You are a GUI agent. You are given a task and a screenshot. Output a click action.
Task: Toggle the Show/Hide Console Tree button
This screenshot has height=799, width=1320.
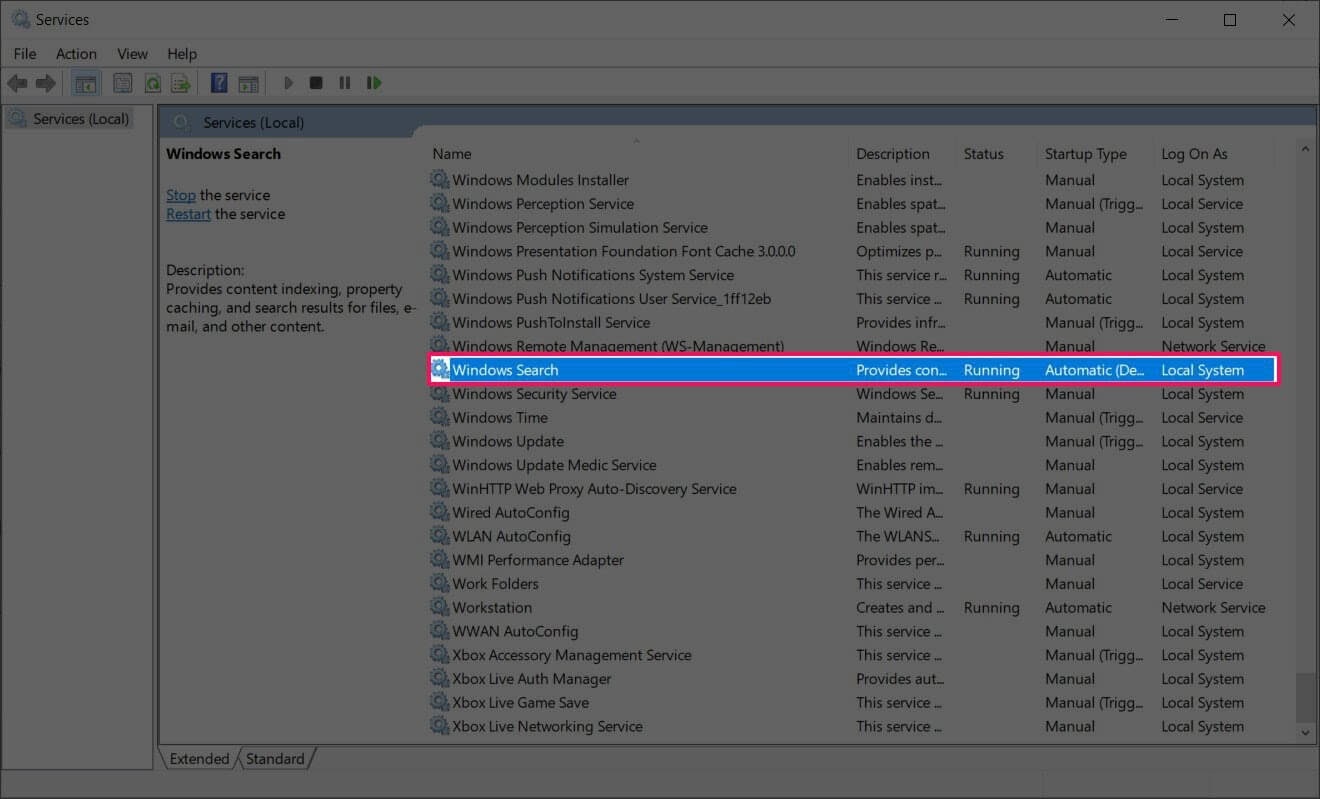tap(86, 83)
